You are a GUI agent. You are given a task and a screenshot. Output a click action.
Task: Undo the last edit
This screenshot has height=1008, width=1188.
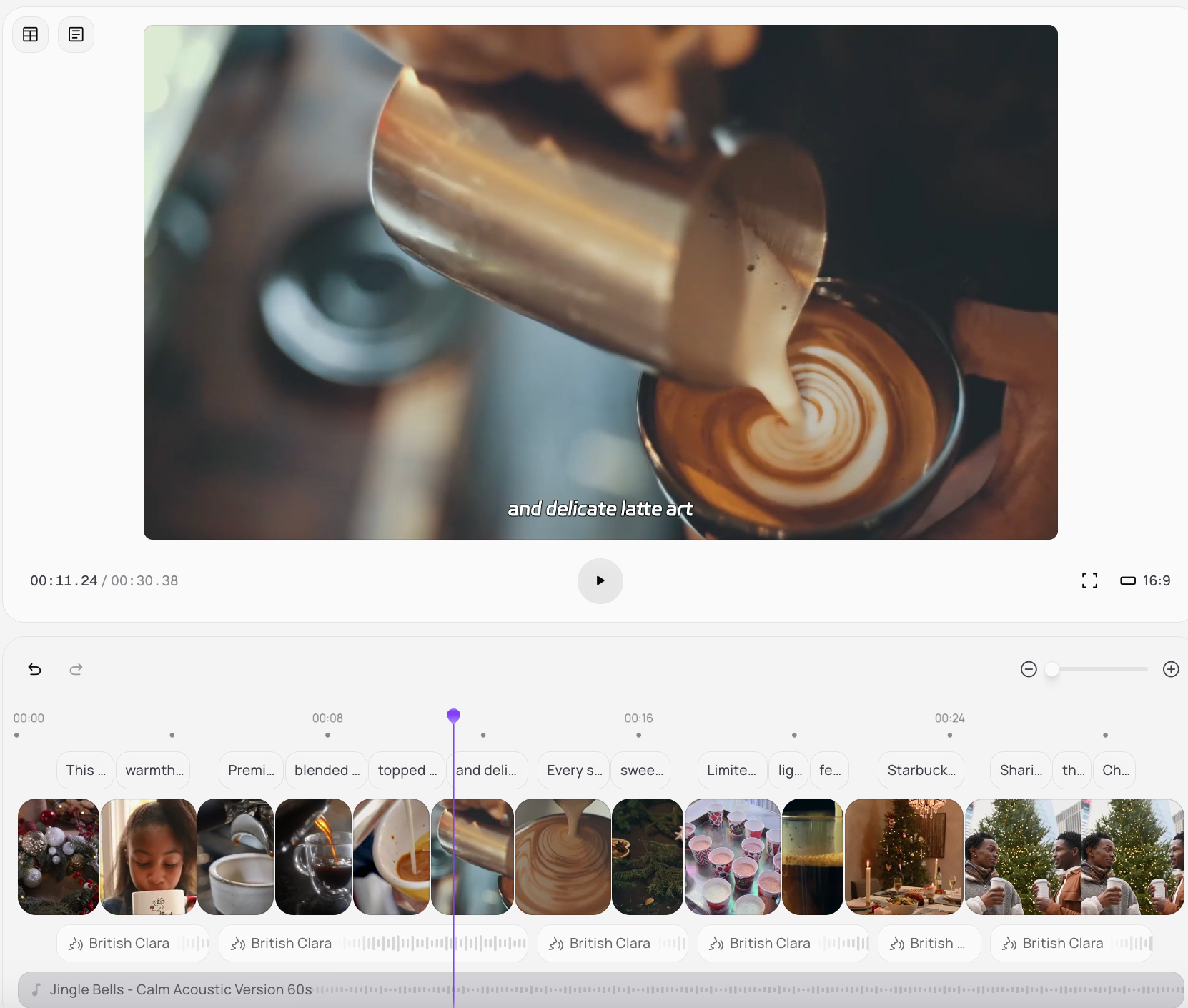tap(34, 669)
